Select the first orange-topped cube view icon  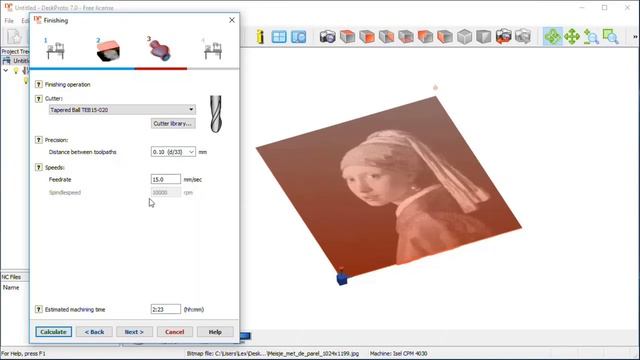pyautogui.click(x=347, y=37)
